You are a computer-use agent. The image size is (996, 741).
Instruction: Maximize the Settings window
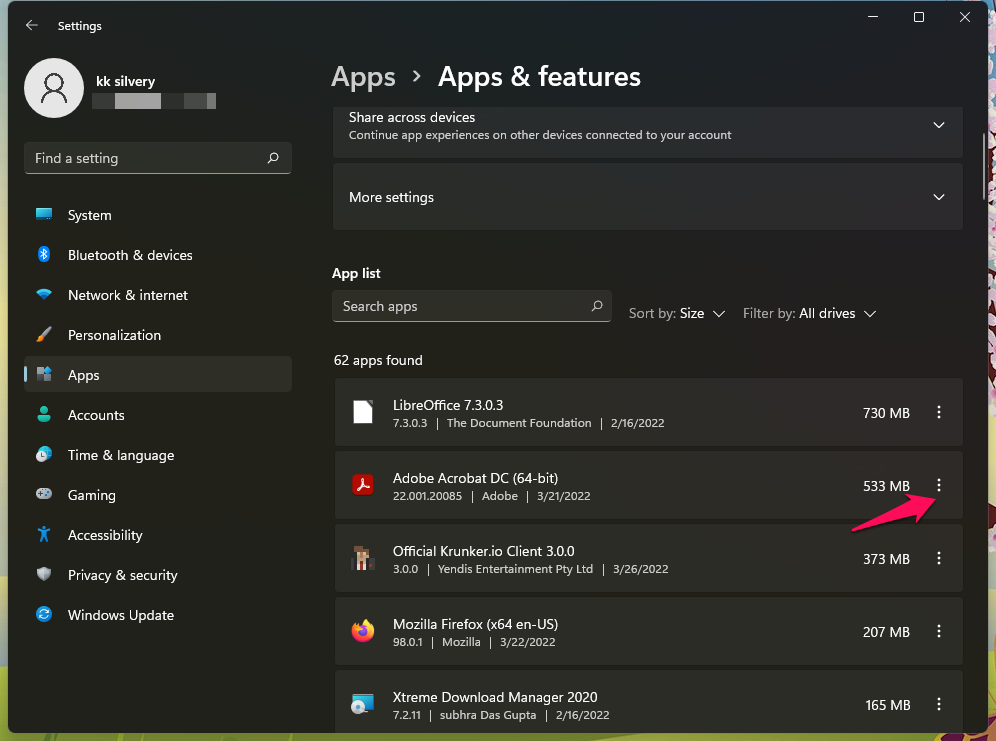coord(919,17)
